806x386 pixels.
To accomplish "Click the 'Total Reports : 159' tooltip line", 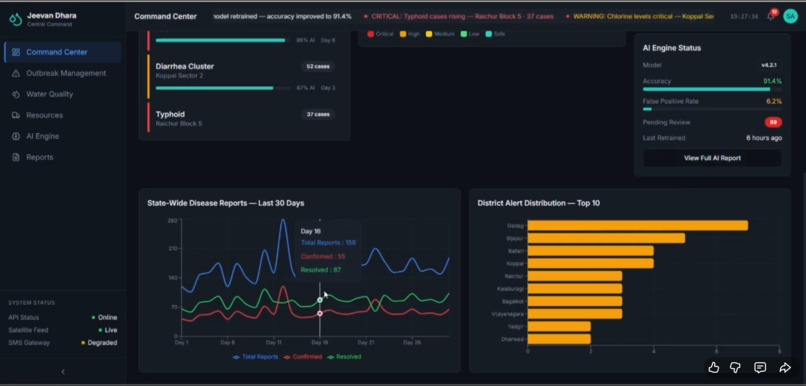I will pyautogui.click(x=328, y=243).
